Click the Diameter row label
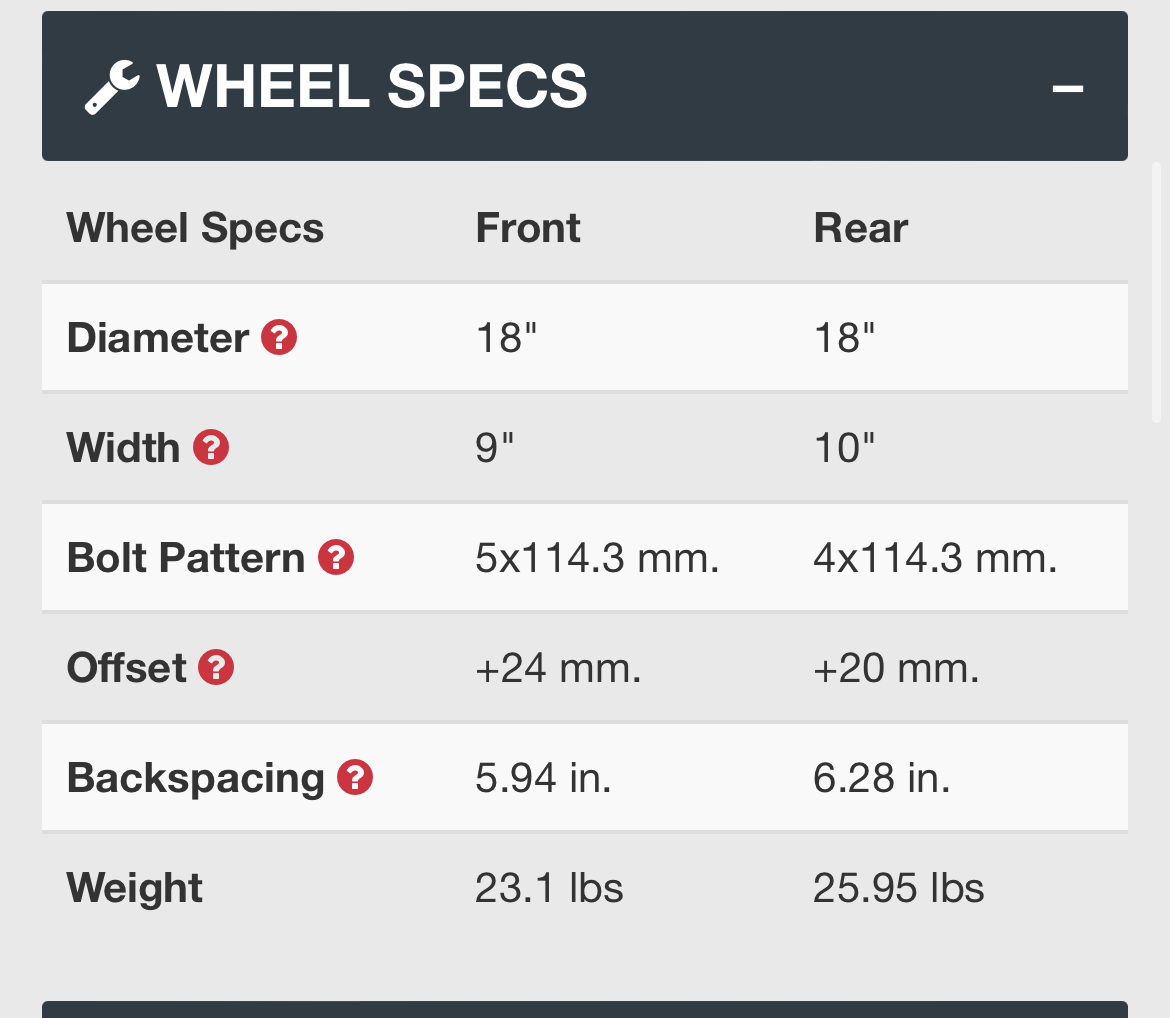 point(157,337)
